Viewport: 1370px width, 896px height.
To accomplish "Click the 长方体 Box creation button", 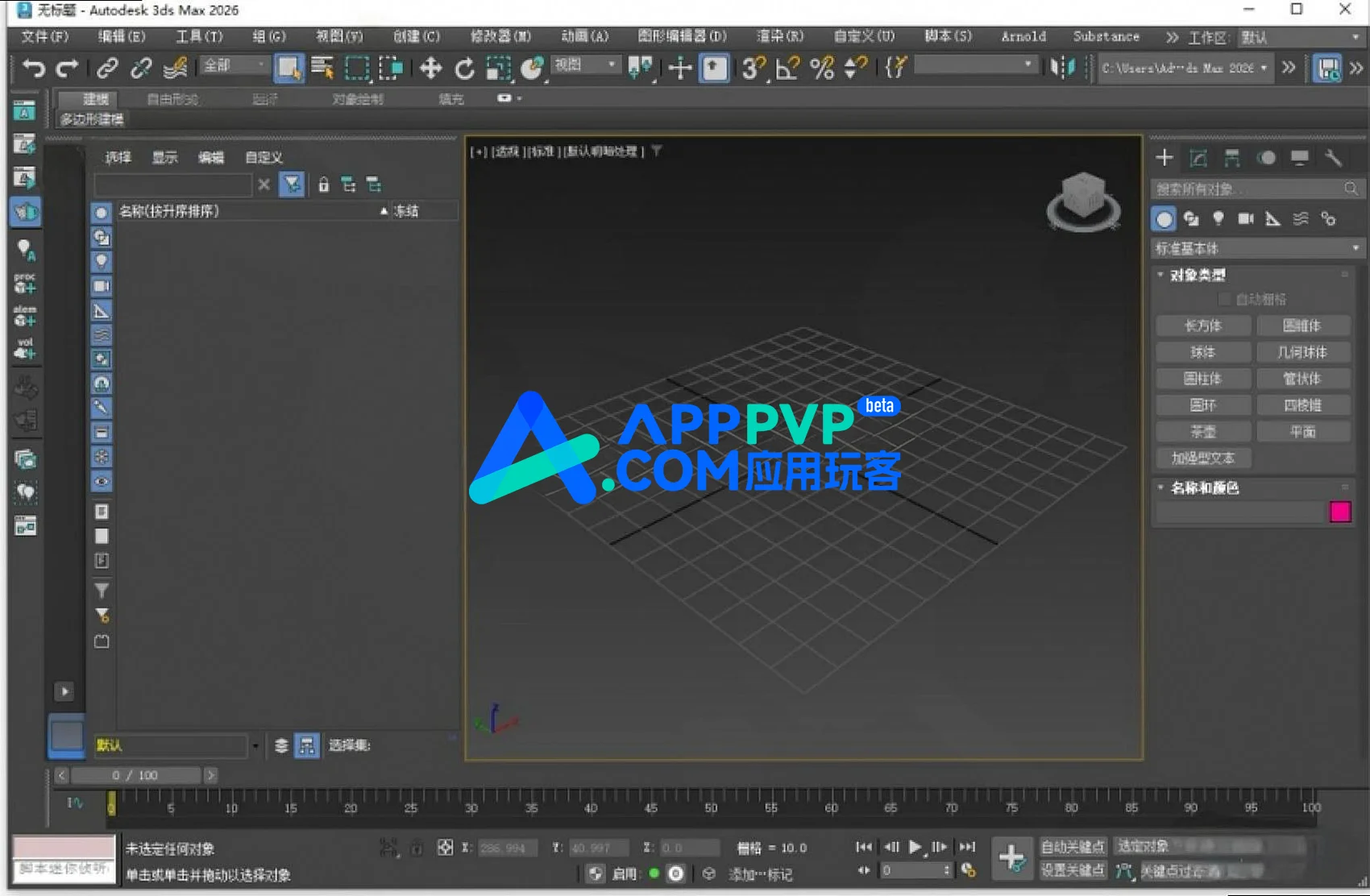I will click(1203, 326).
